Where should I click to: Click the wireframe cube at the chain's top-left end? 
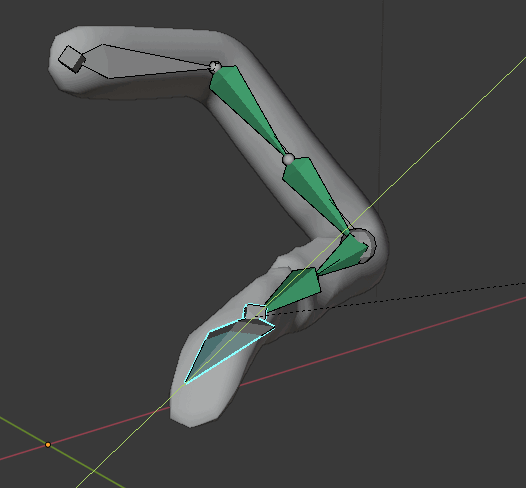(72, 59)
